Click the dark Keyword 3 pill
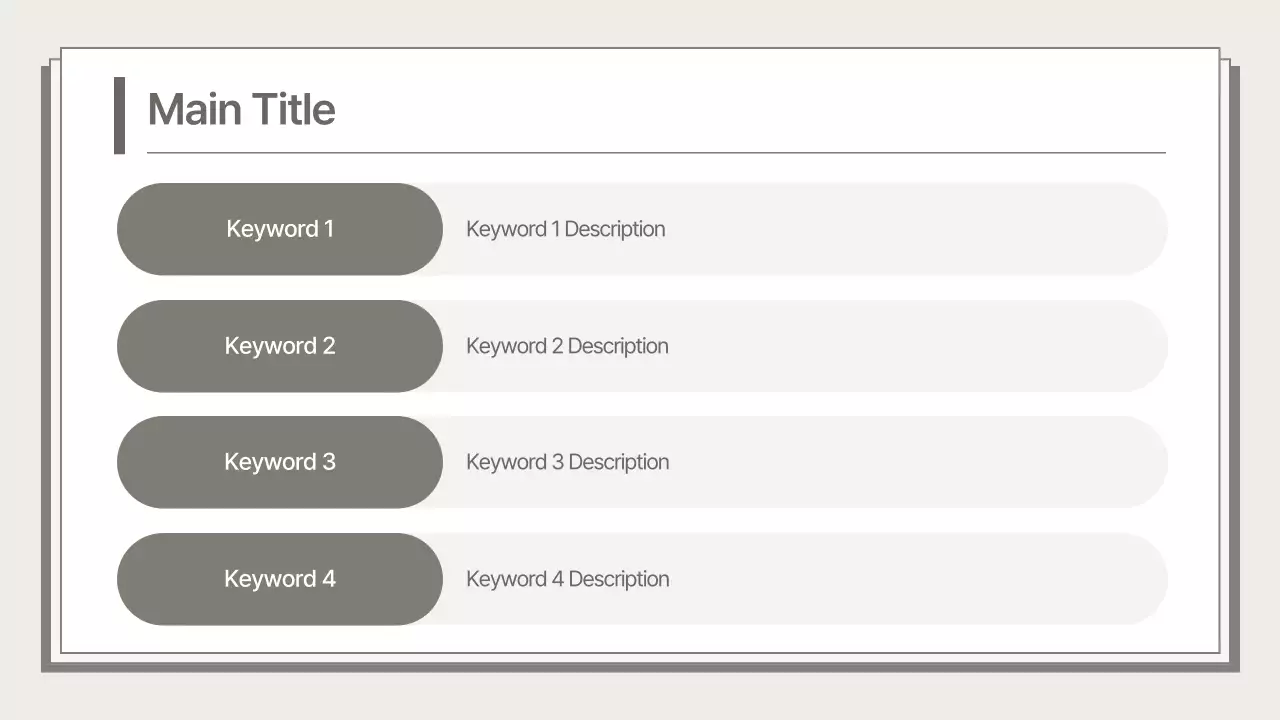The image size is (1280, 720). click(x=280, y=462)
